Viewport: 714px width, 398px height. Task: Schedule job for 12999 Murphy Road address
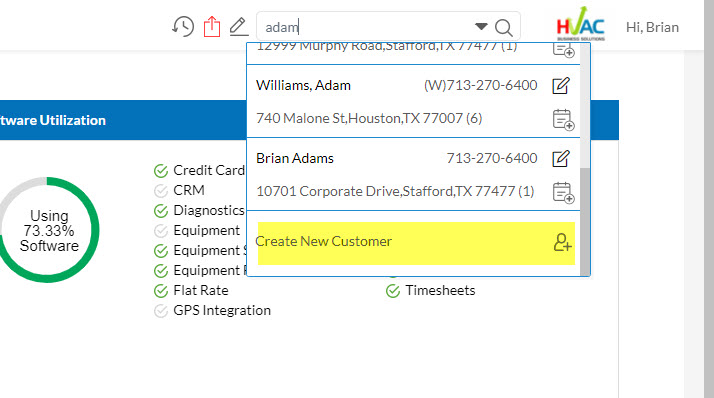(x=563, y=50)
